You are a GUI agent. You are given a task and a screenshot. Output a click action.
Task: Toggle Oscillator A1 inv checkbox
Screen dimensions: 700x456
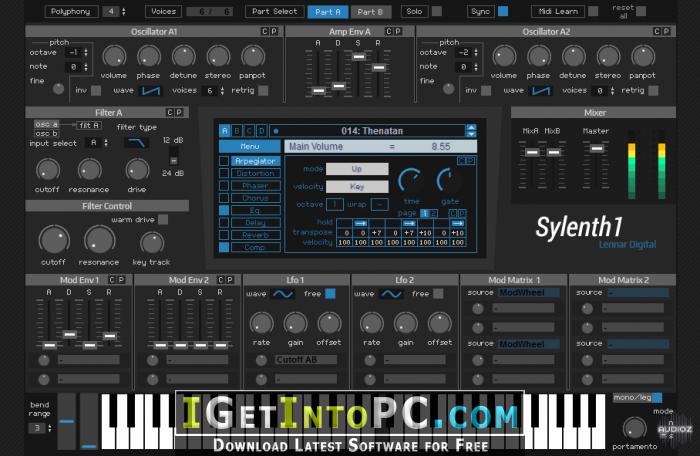click(96, 91)
